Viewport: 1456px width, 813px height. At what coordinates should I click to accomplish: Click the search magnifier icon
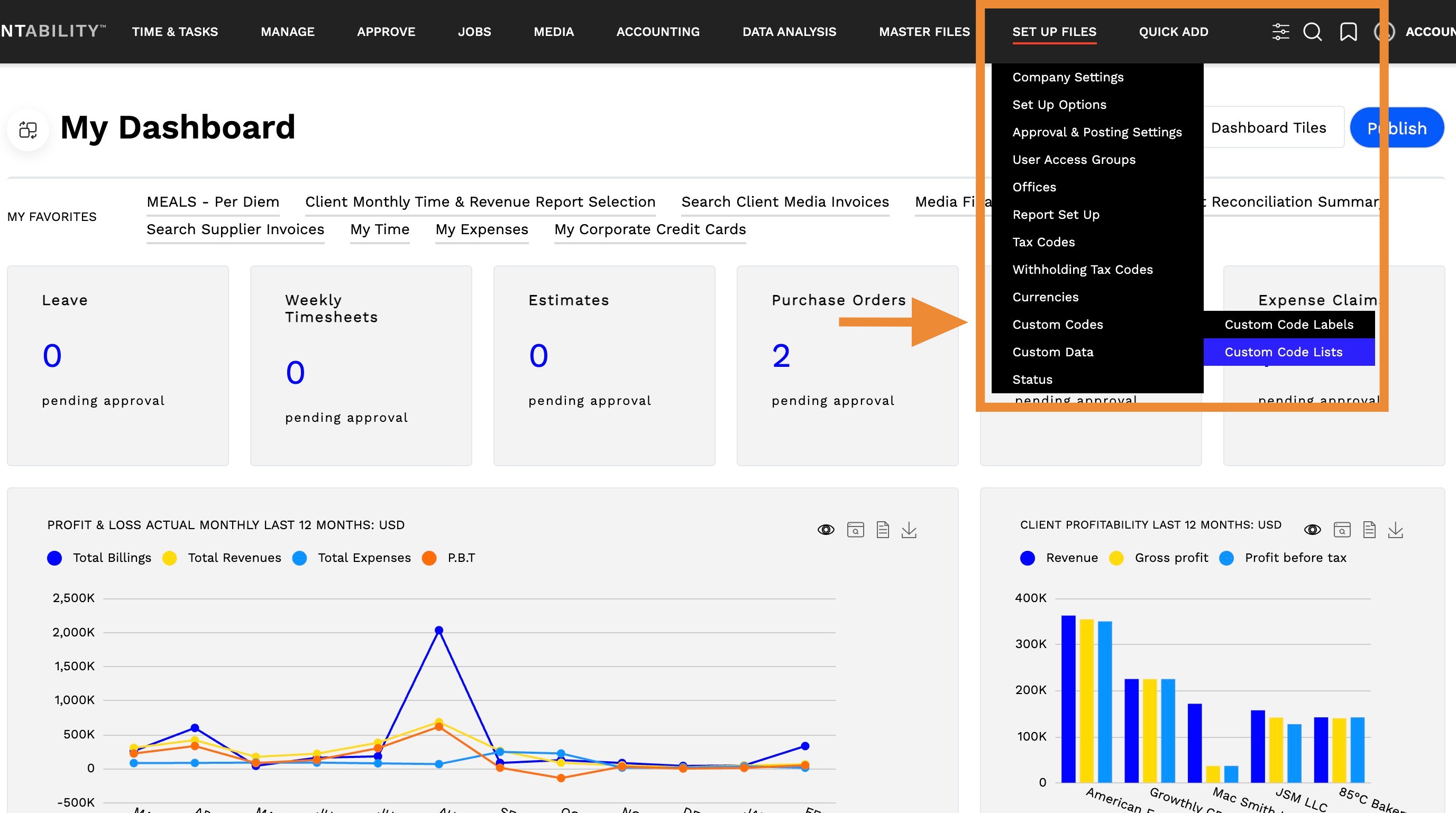(1313, 32)
